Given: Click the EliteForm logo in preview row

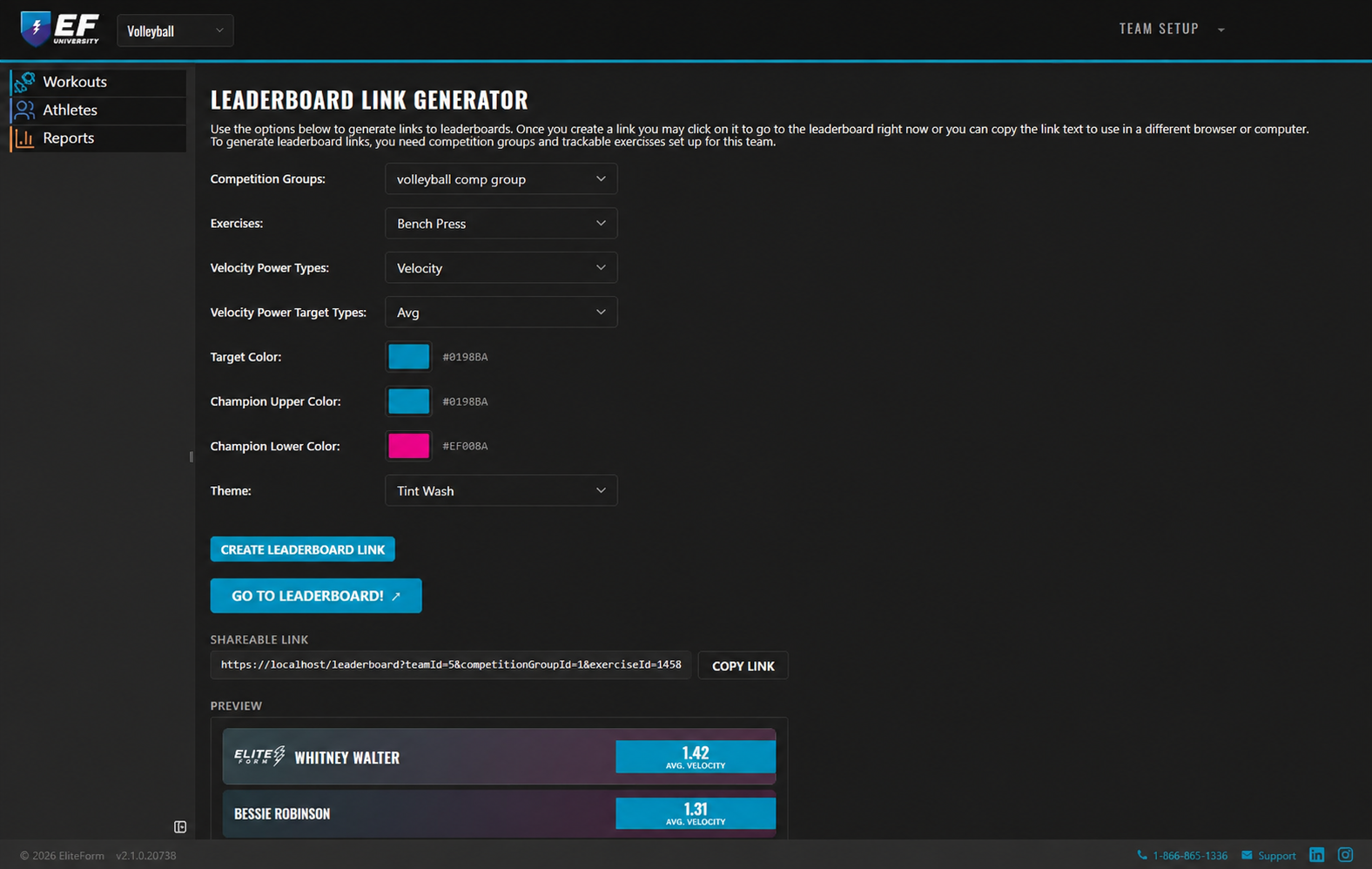Looking at the screenshot, I should (x=259, y=756).
